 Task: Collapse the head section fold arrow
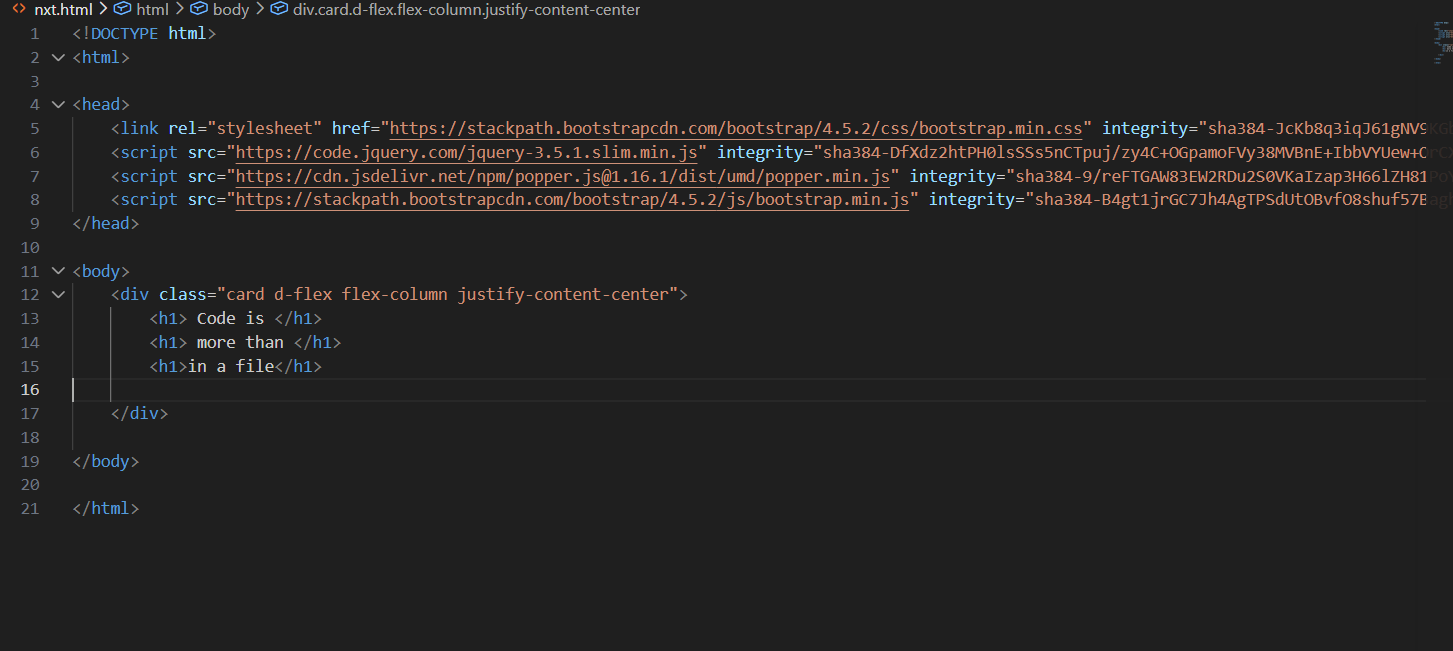pos(57,104)
